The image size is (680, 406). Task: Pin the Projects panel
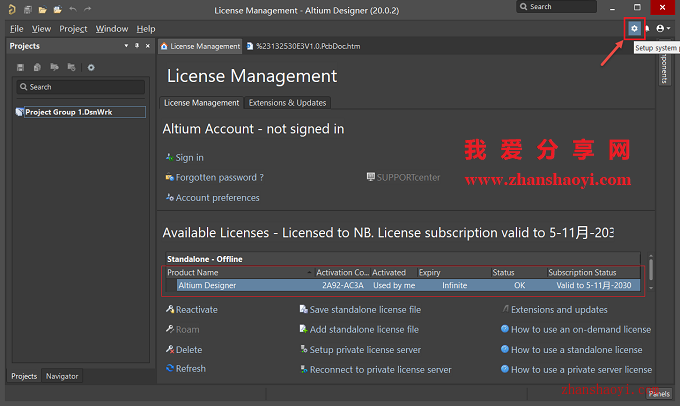click(x=137, y=46)
